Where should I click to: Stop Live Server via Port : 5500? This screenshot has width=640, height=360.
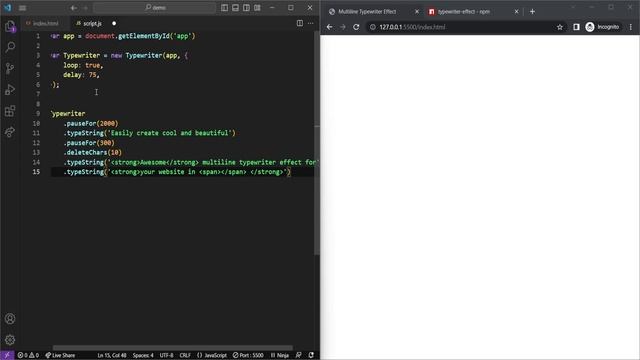point(248,355)
